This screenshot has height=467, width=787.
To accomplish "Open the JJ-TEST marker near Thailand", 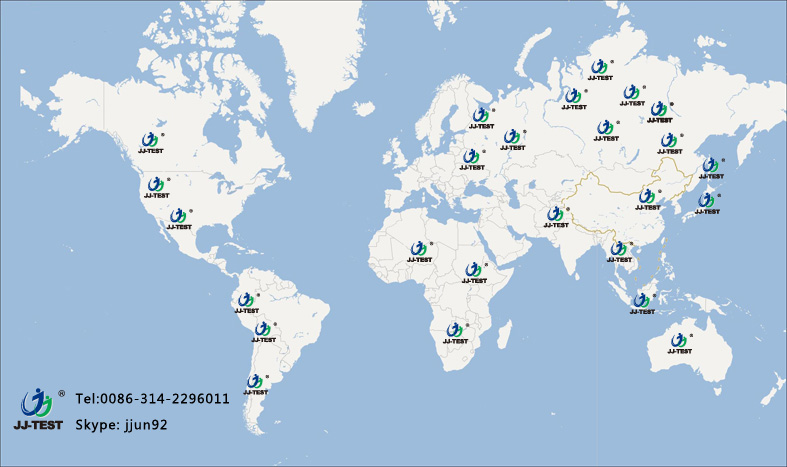I will [x=619, y=251].
